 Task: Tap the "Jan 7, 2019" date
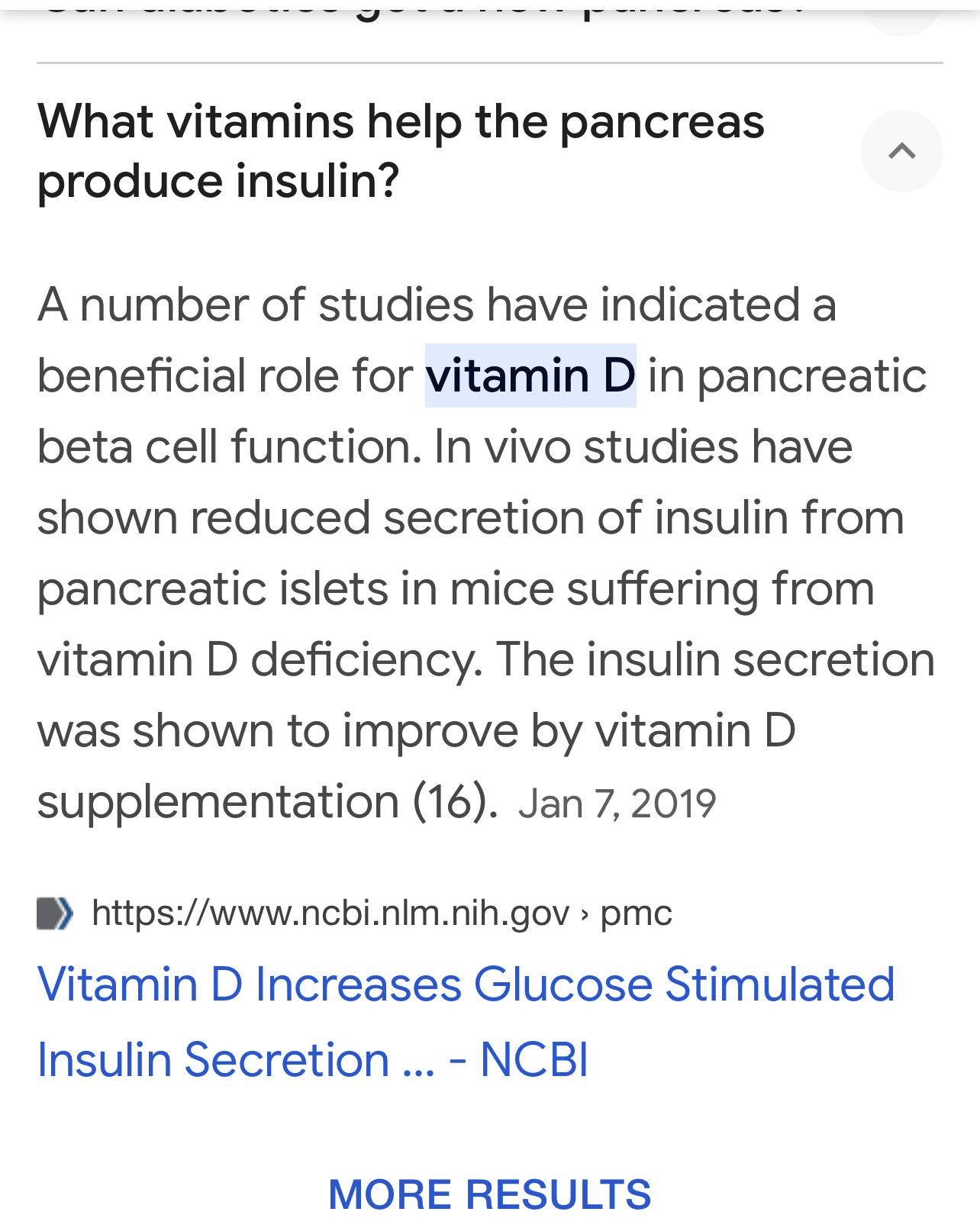(617, 804)
